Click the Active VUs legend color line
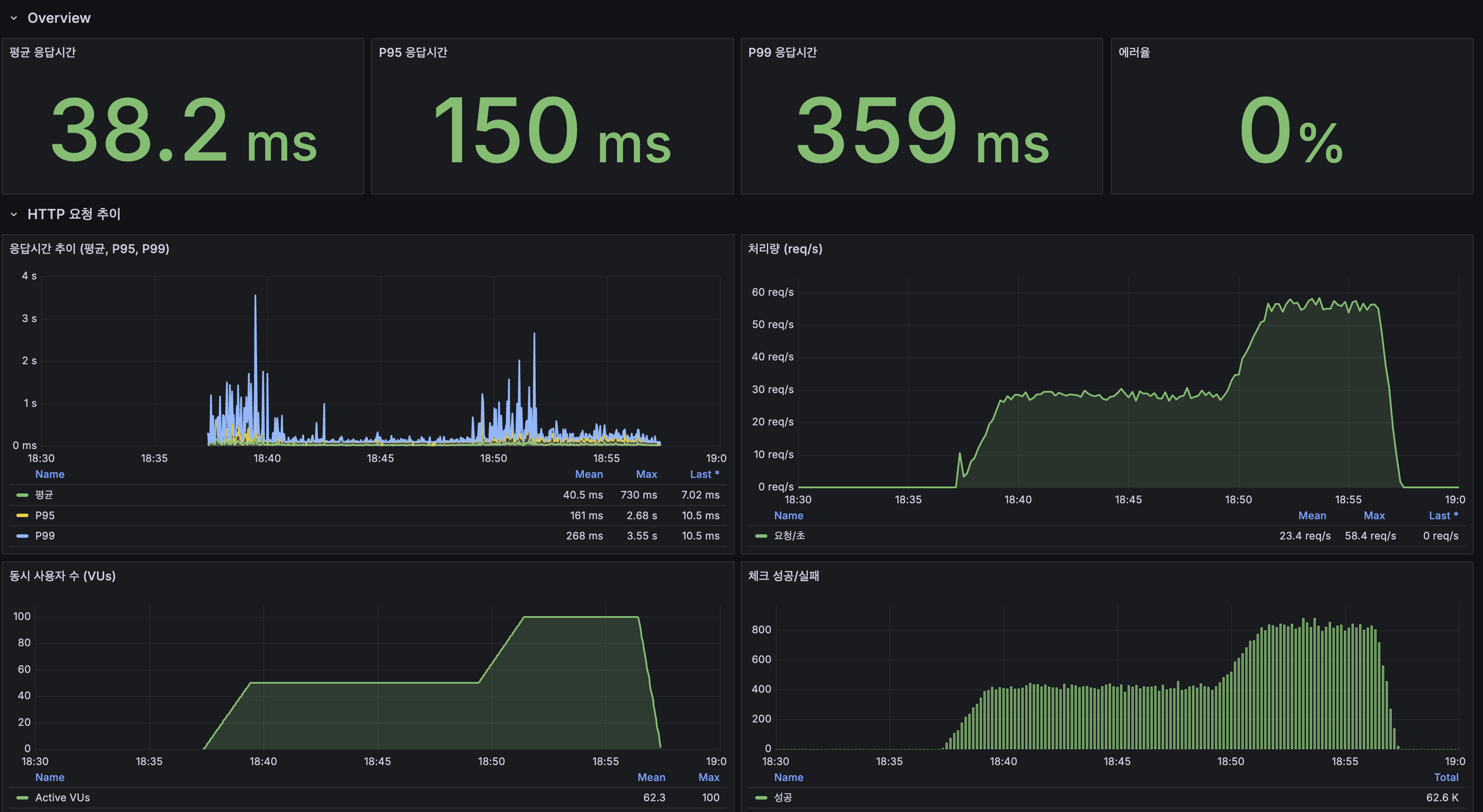 [x=22, y=798]
